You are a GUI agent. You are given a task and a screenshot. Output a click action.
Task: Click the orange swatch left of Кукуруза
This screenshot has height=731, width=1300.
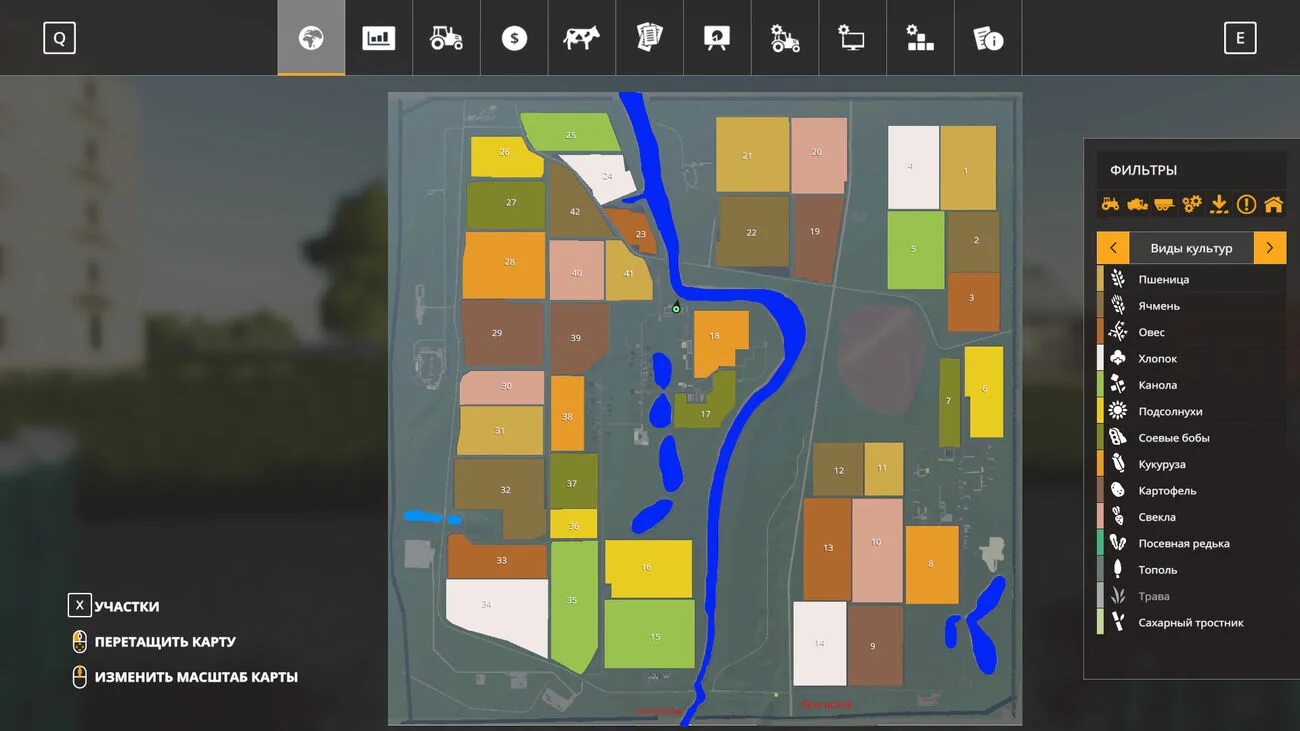click(1100, 464)
